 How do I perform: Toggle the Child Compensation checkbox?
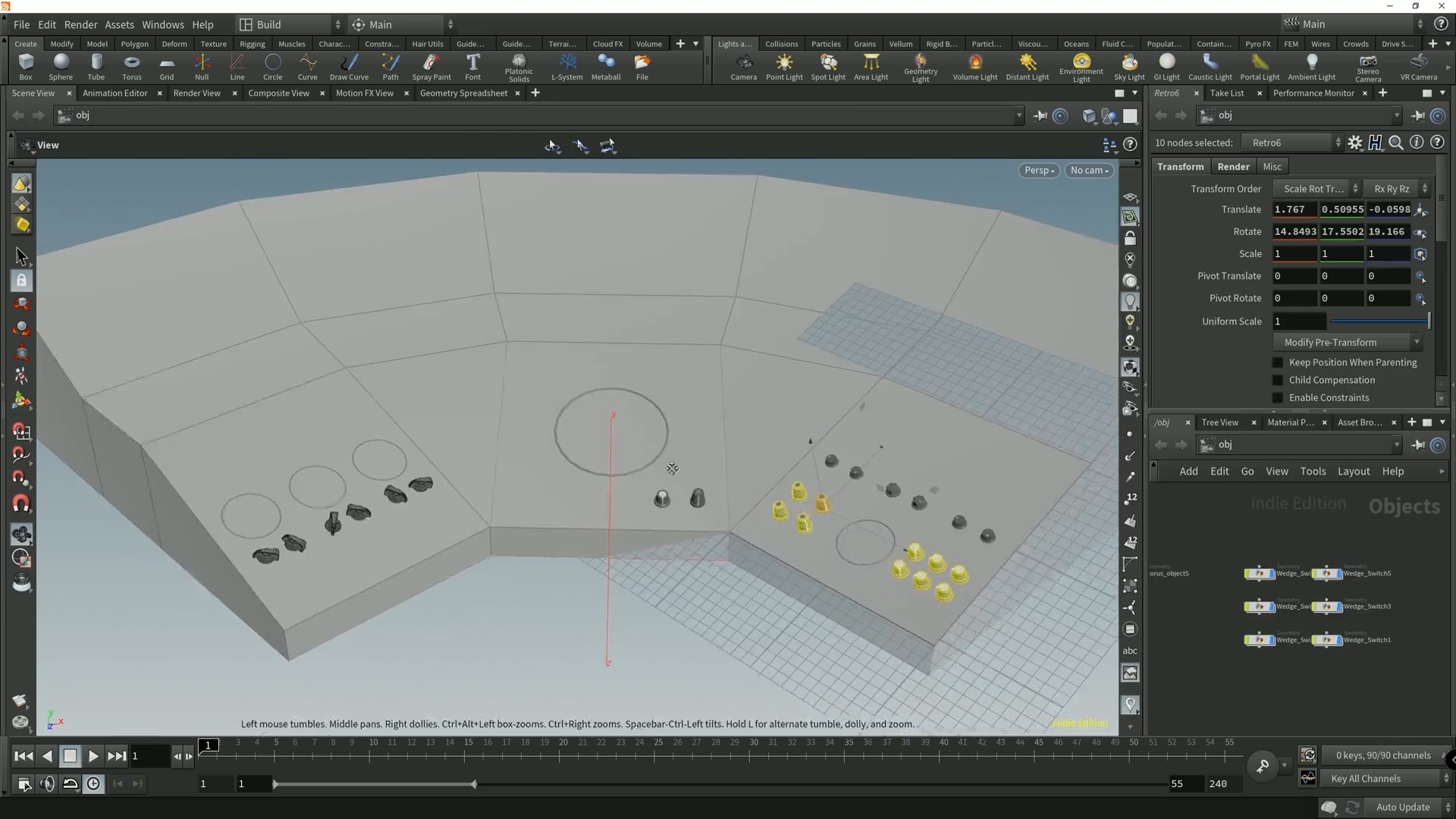(x=1278, y=380)
